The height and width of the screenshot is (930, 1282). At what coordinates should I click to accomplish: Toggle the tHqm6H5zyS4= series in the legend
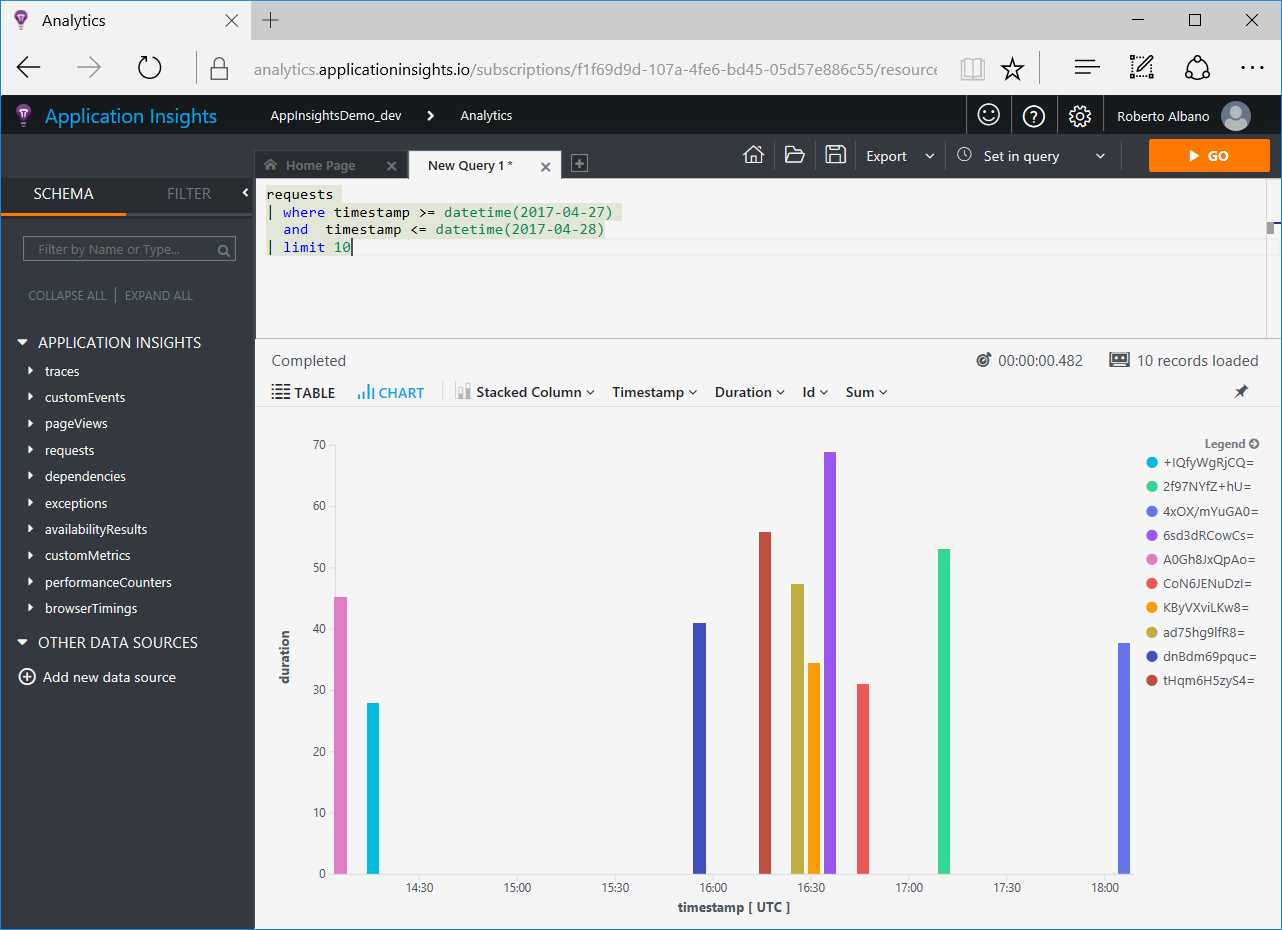(1200, 681)
